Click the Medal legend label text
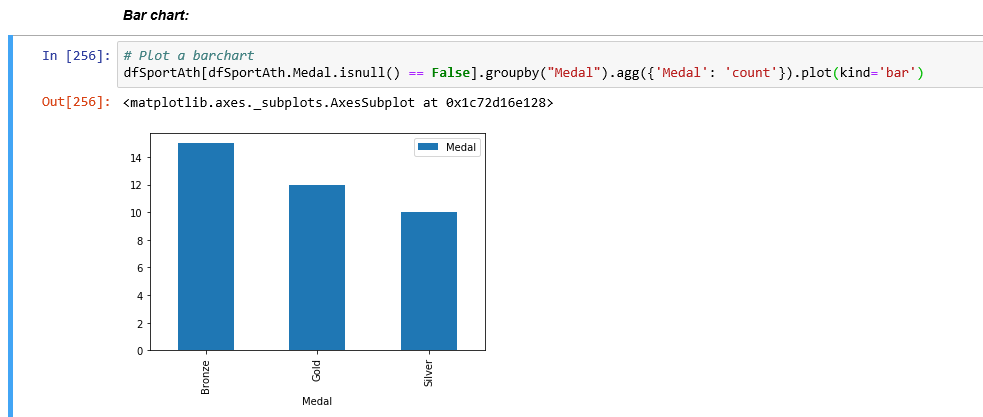Screen dimensions: 983x417 [x=461, y=148]
